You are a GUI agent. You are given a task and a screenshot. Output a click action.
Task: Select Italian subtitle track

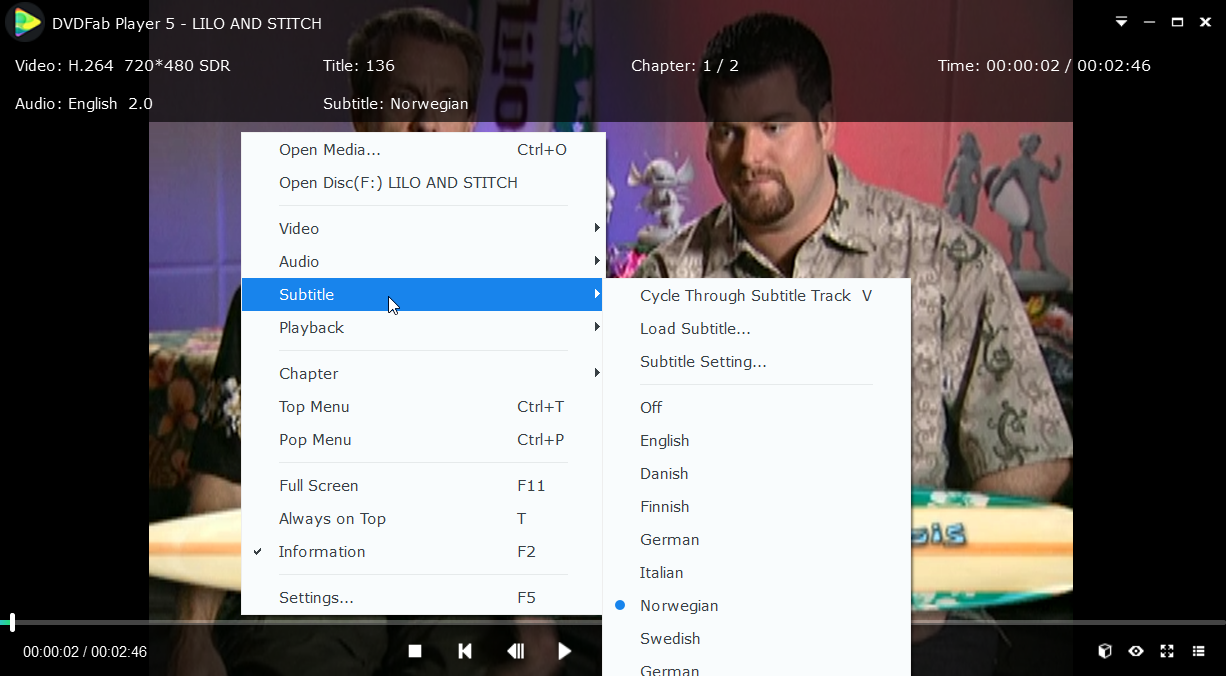[x=757, y=572]
